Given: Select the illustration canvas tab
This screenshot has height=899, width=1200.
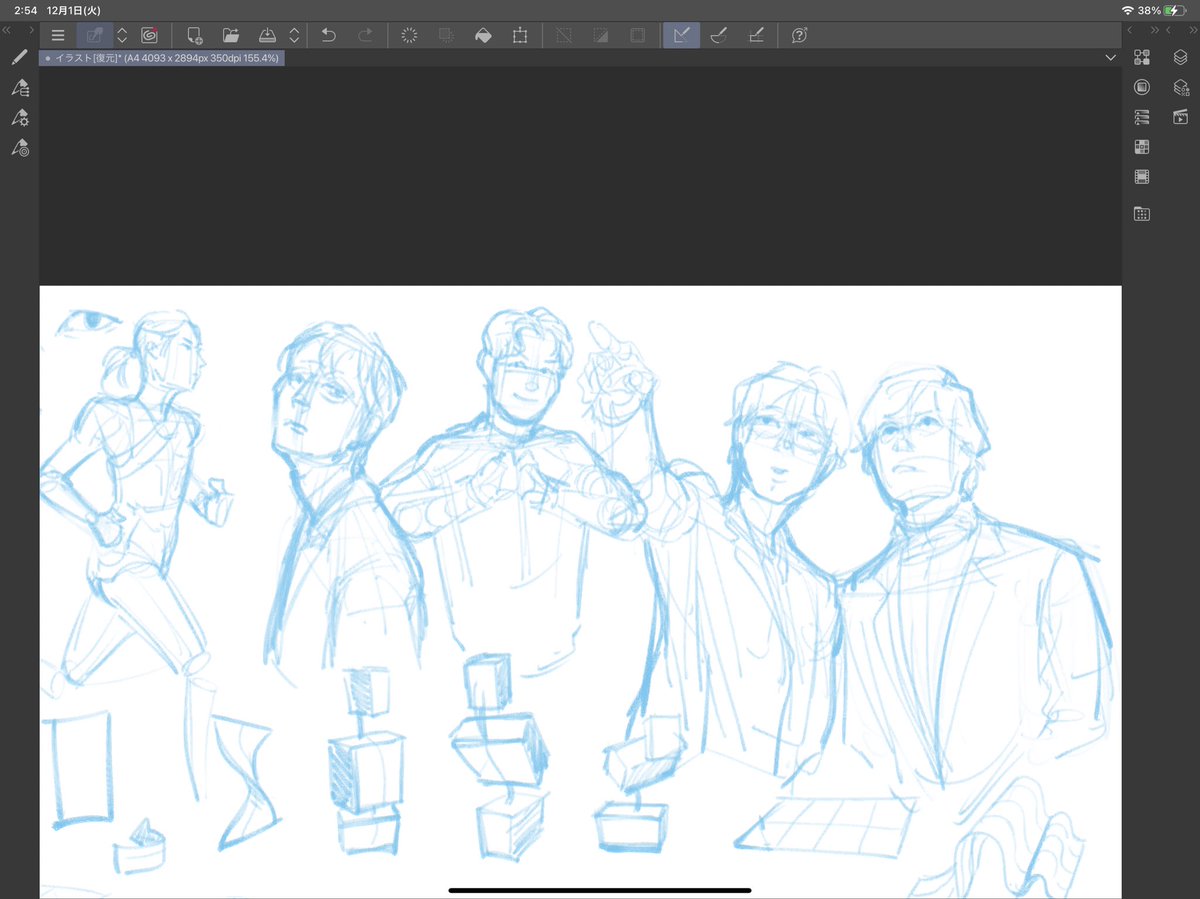Looking at the screenshot, I should pyautogui.click(x=162, y=58).
